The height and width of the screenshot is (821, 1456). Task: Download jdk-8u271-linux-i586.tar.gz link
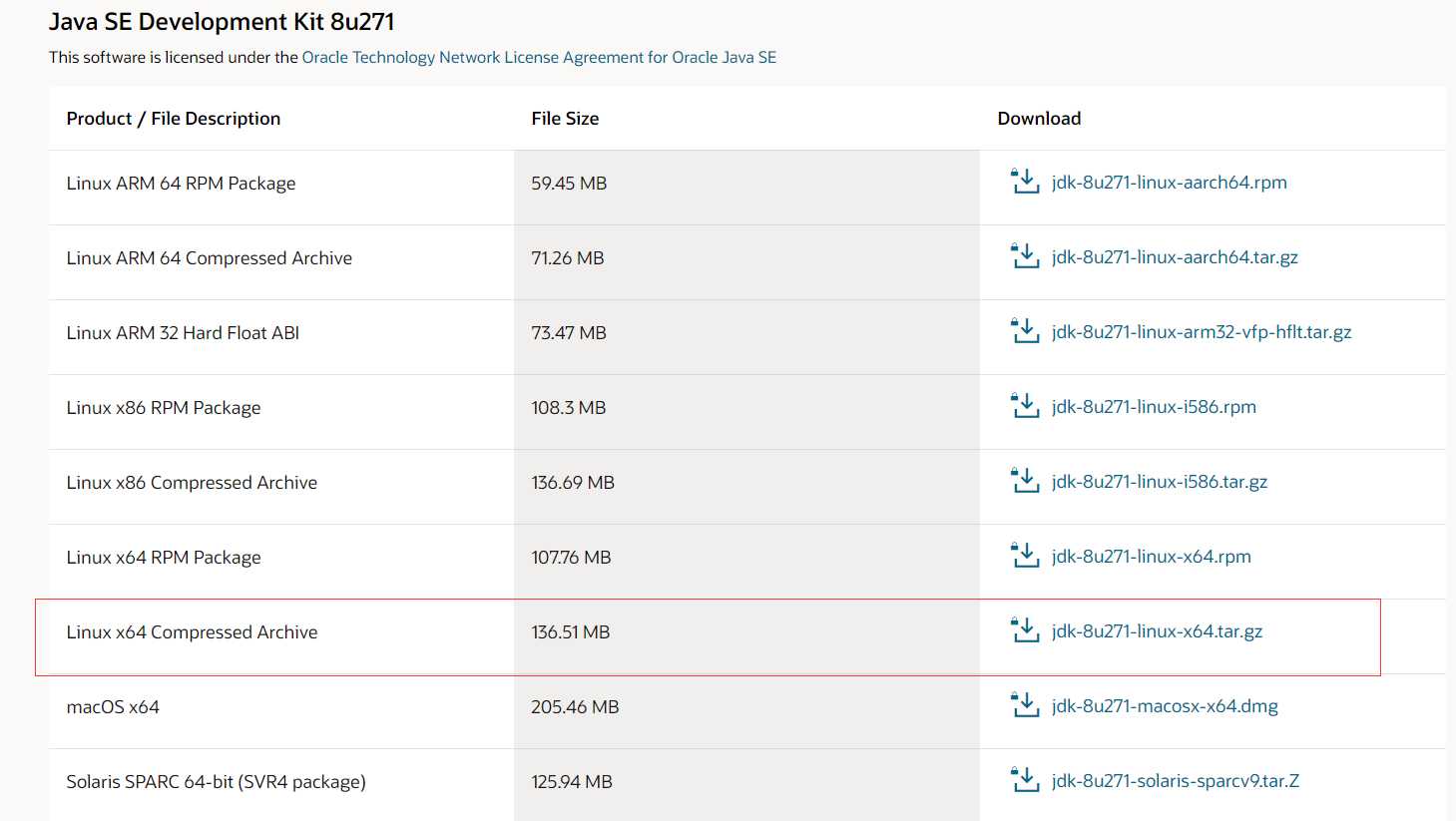[1160, 482]
